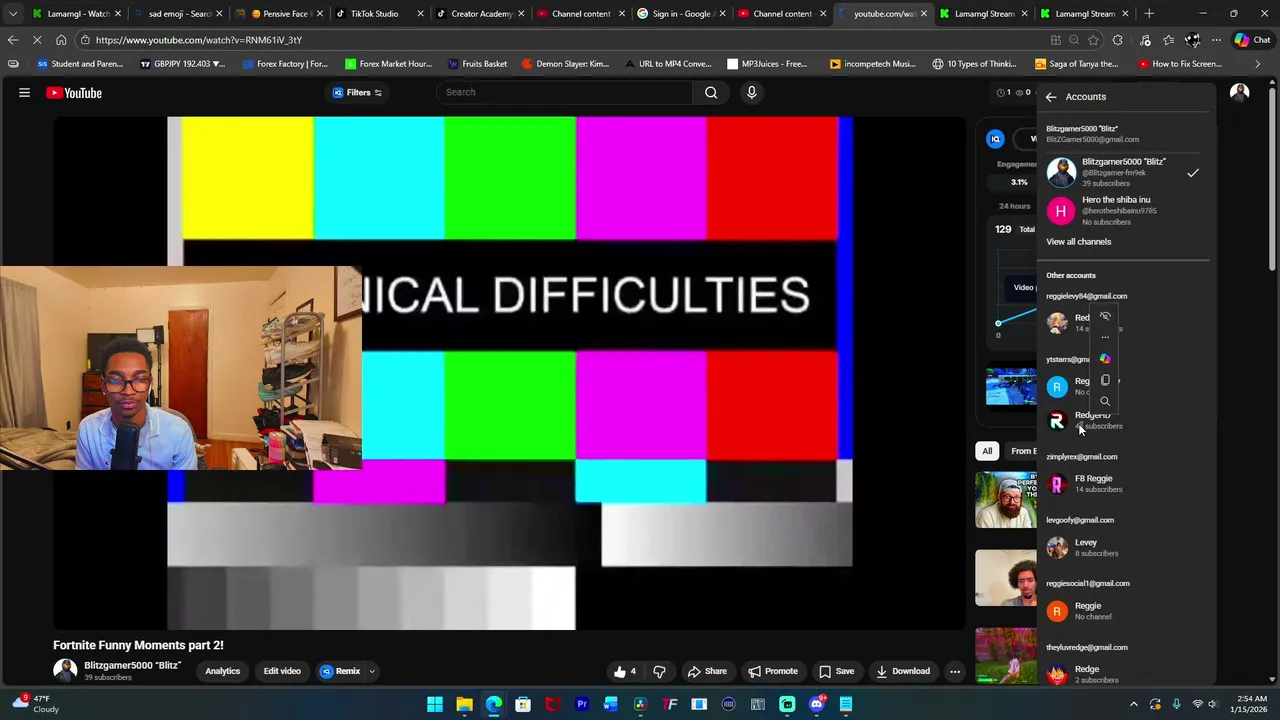Click the Edit video button

pyautogui.click(x=282, y=671)
